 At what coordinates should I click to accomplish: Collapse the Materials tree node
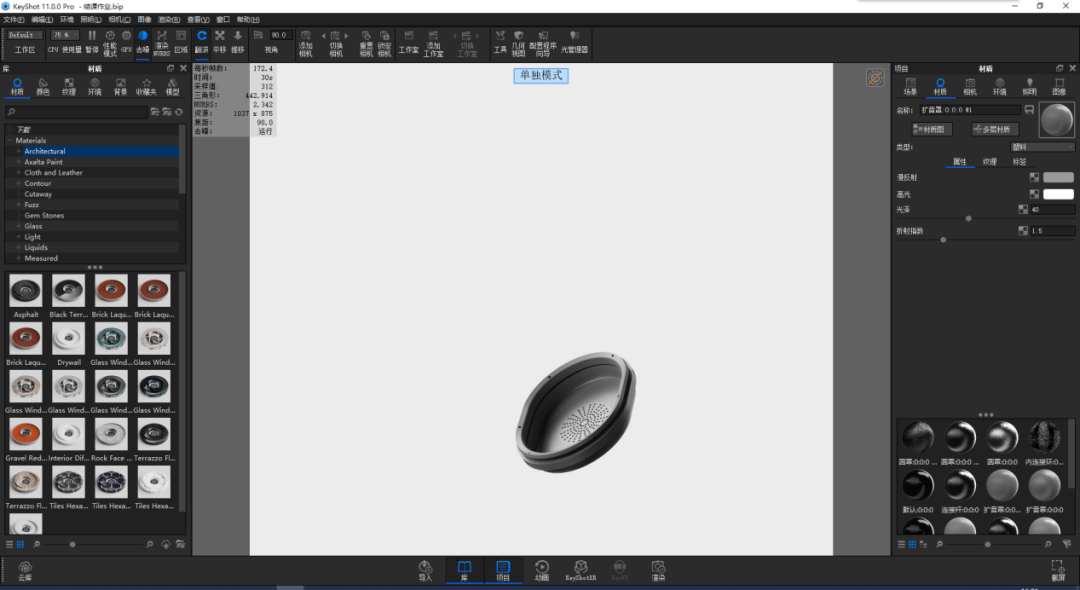coord(10,140)
